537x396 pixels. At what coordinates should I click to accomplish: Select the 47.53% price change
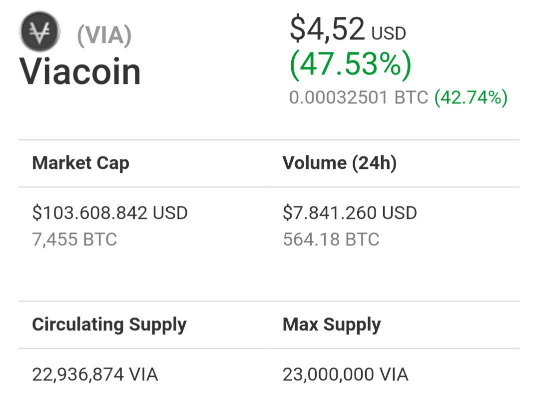(x=350, y=65)
